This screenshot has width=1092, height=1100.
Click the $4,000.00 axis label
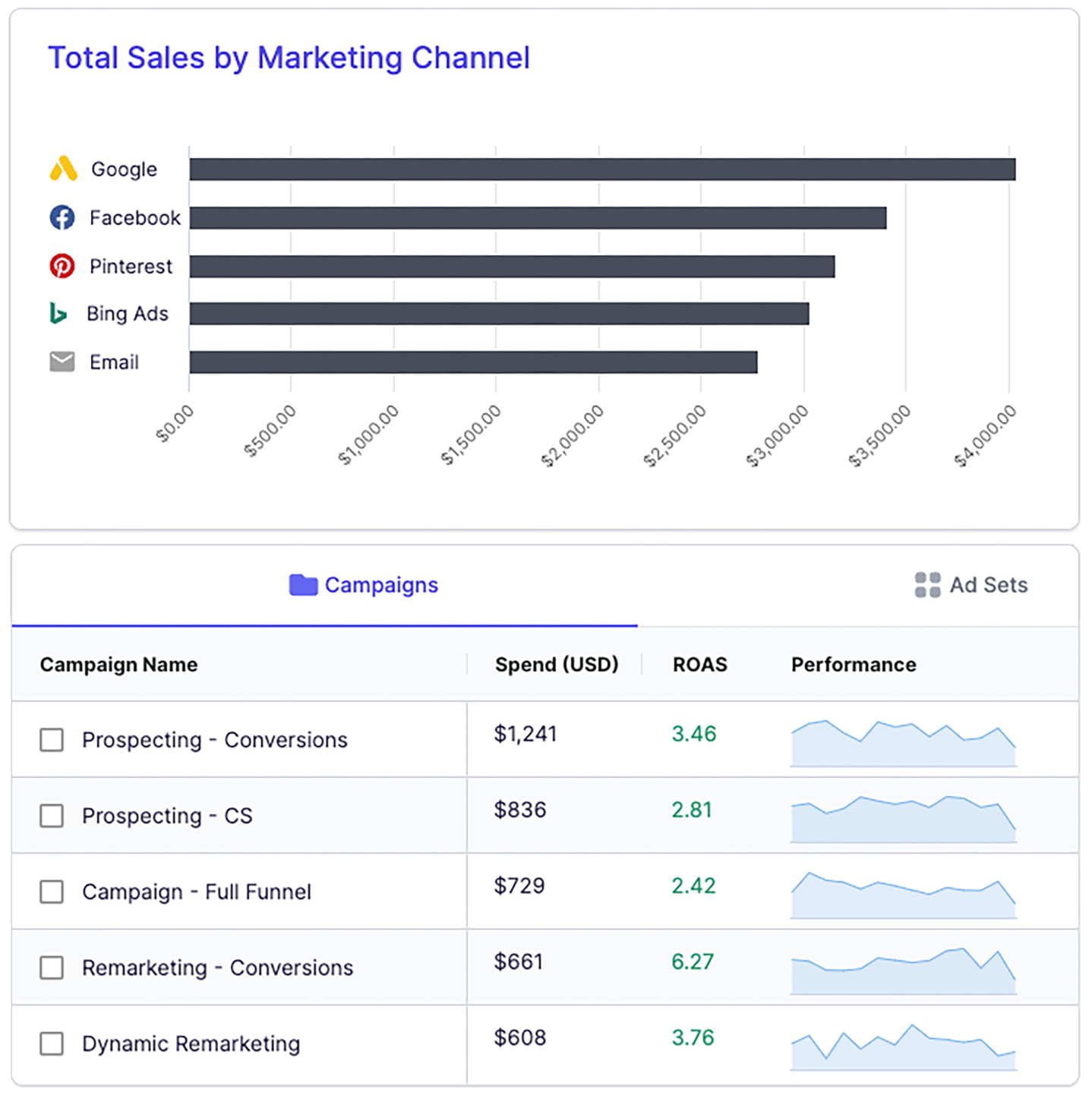[985, 435]
